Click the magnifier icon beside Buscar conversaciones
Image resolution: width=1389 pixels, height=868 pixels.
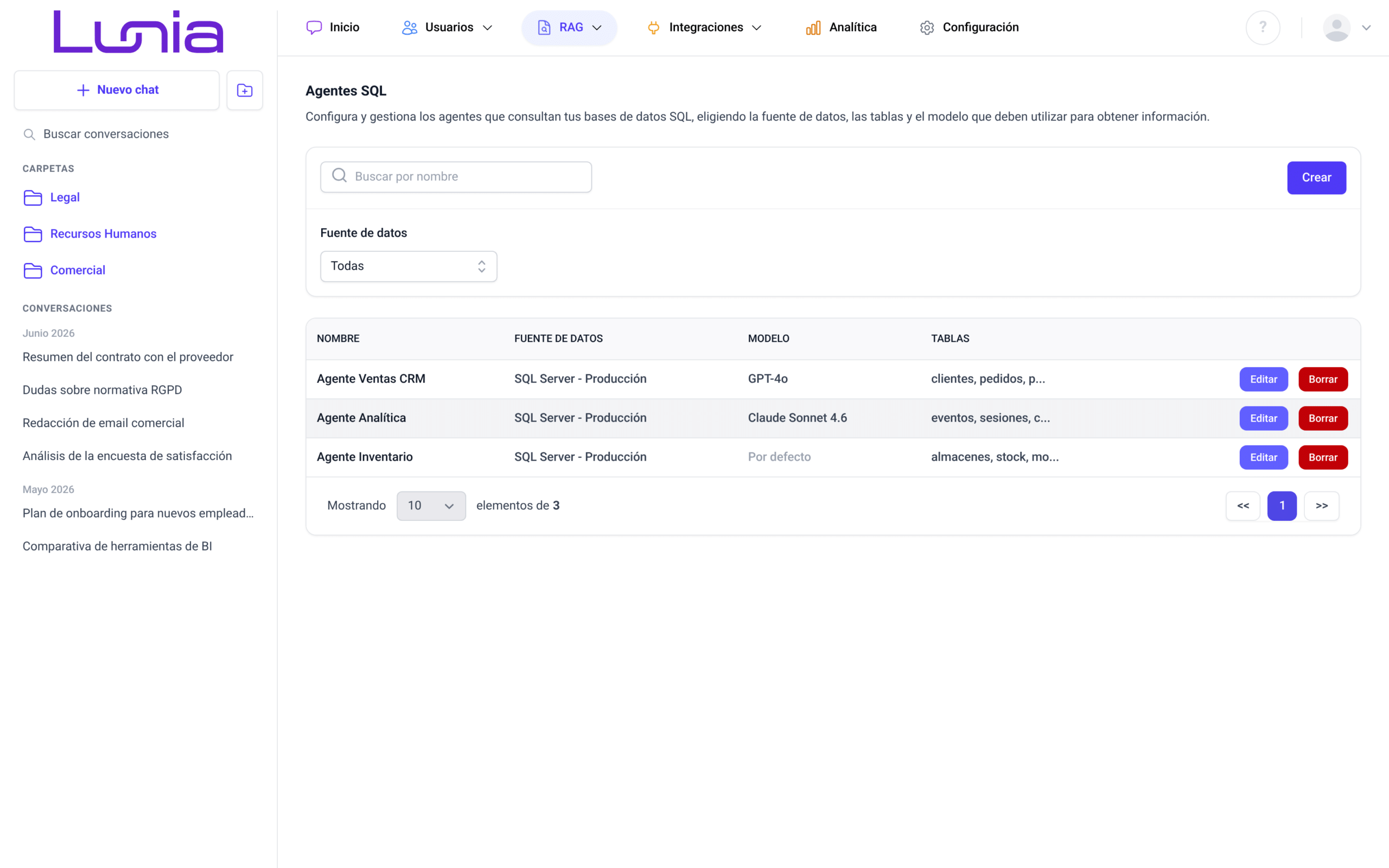pyautogui.click(x=29, y=135)
